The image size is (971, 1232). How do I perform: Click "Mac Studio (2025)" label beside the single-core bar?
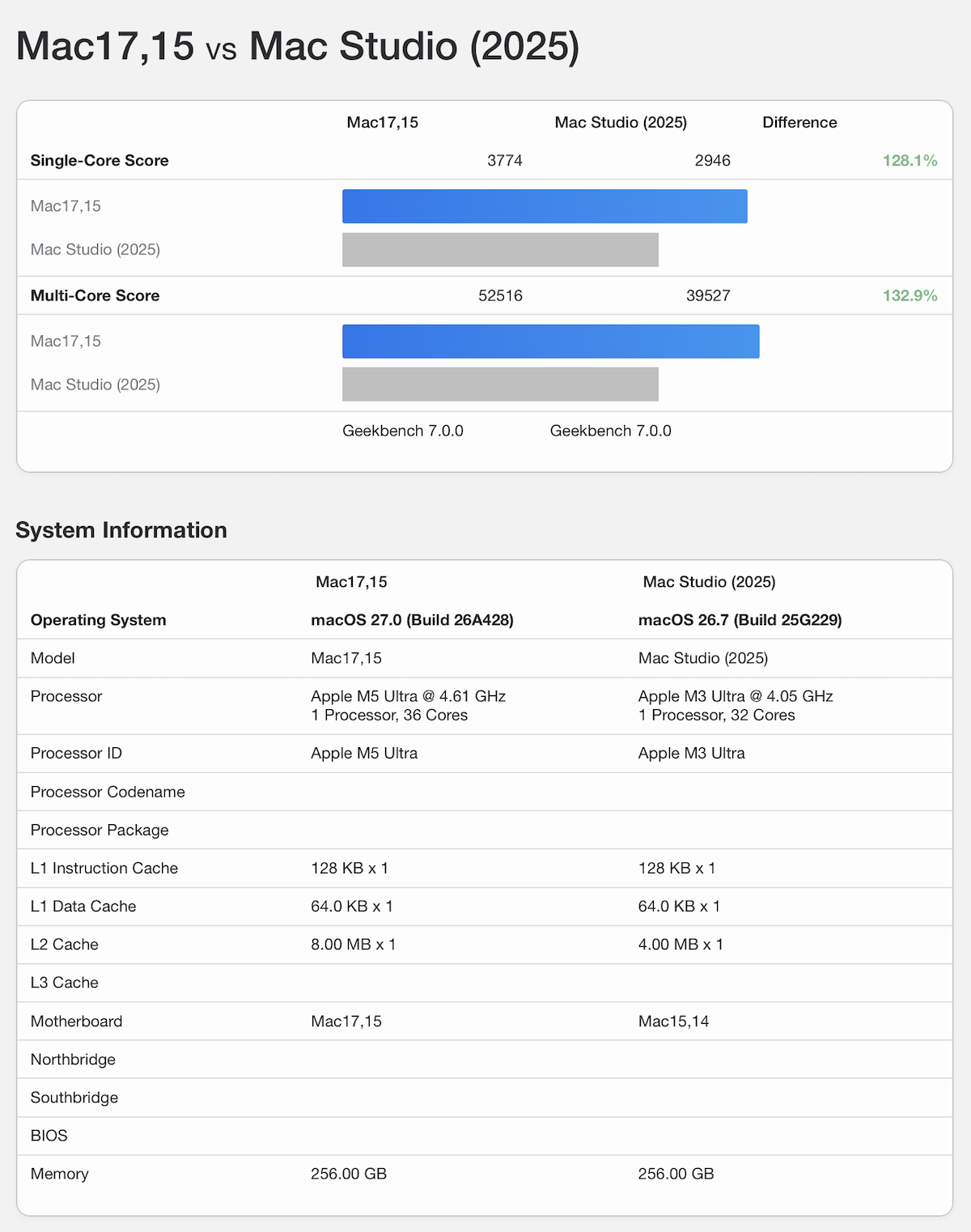point(95,249)
